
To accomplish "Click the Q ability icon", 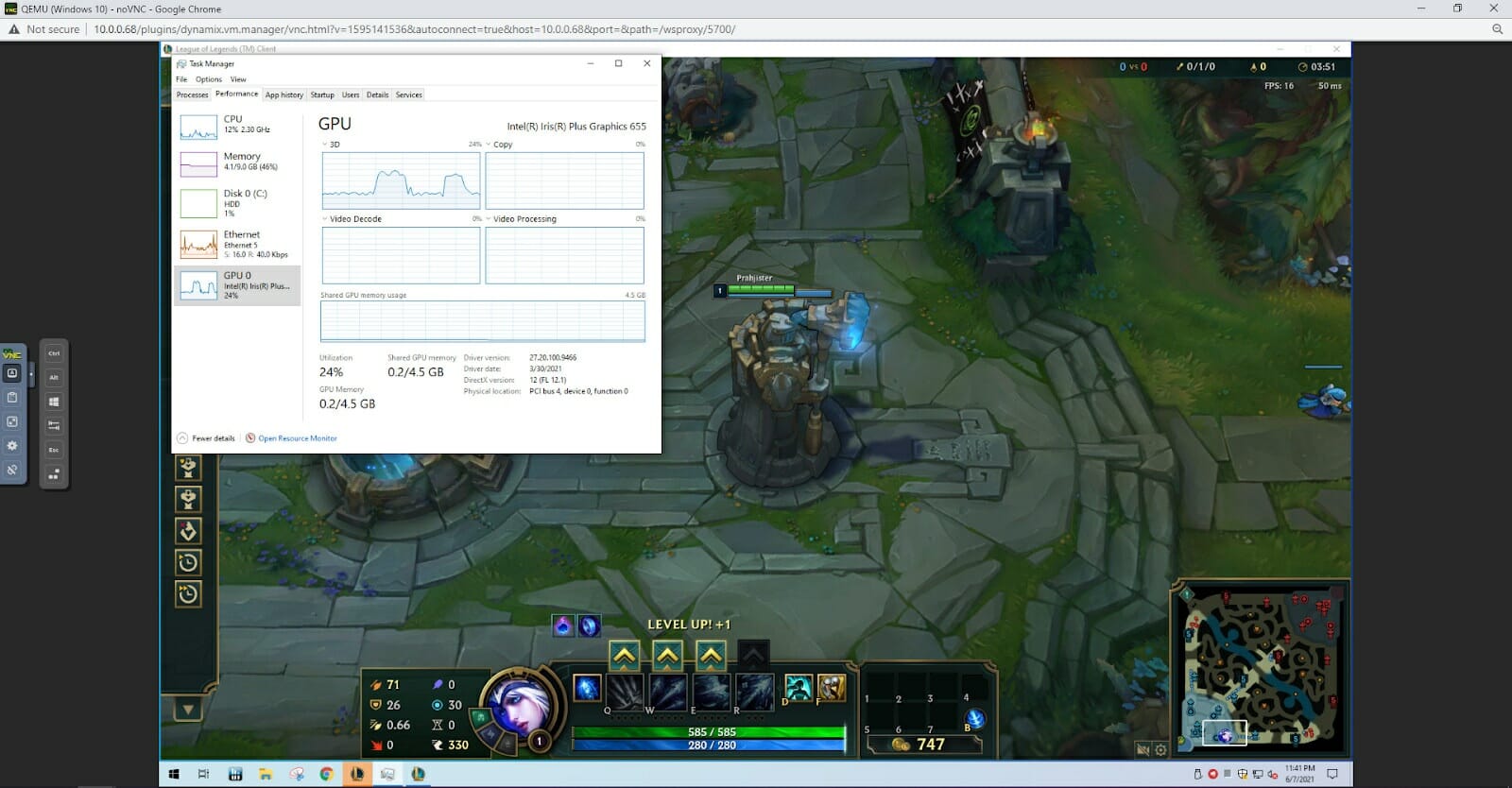I will (624, 693).
